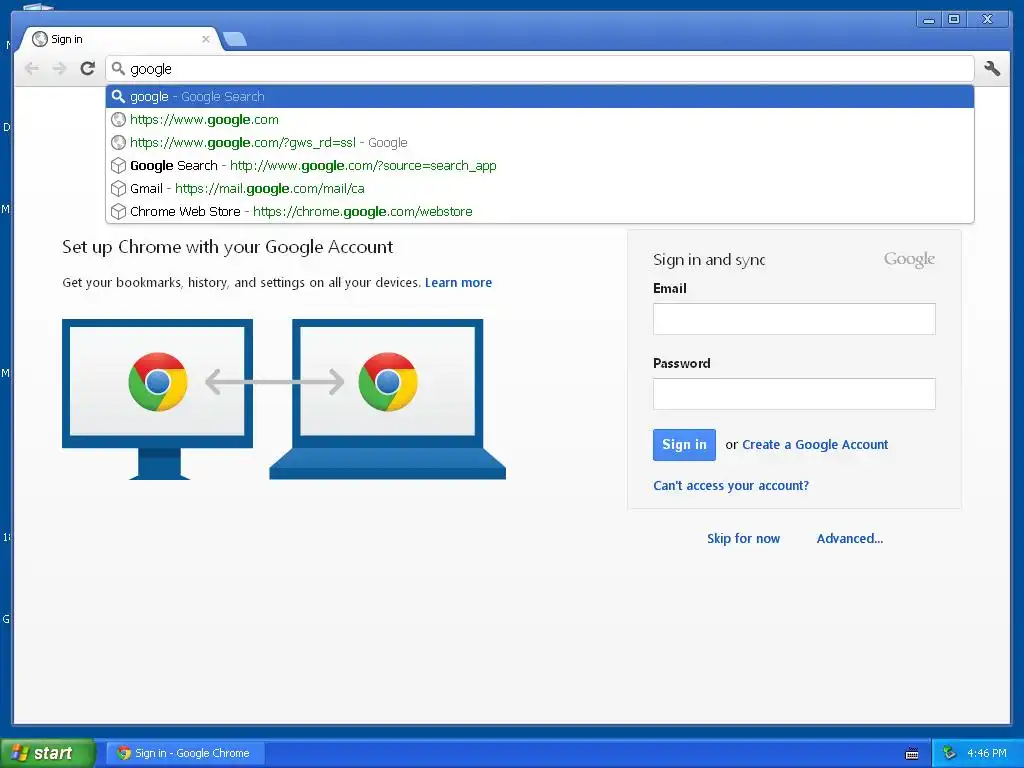Click the Sign in - Google Chrome taskbar button
Image resolution: width=1024 pixels, height=768 pixels.
(x=185, y=753)
